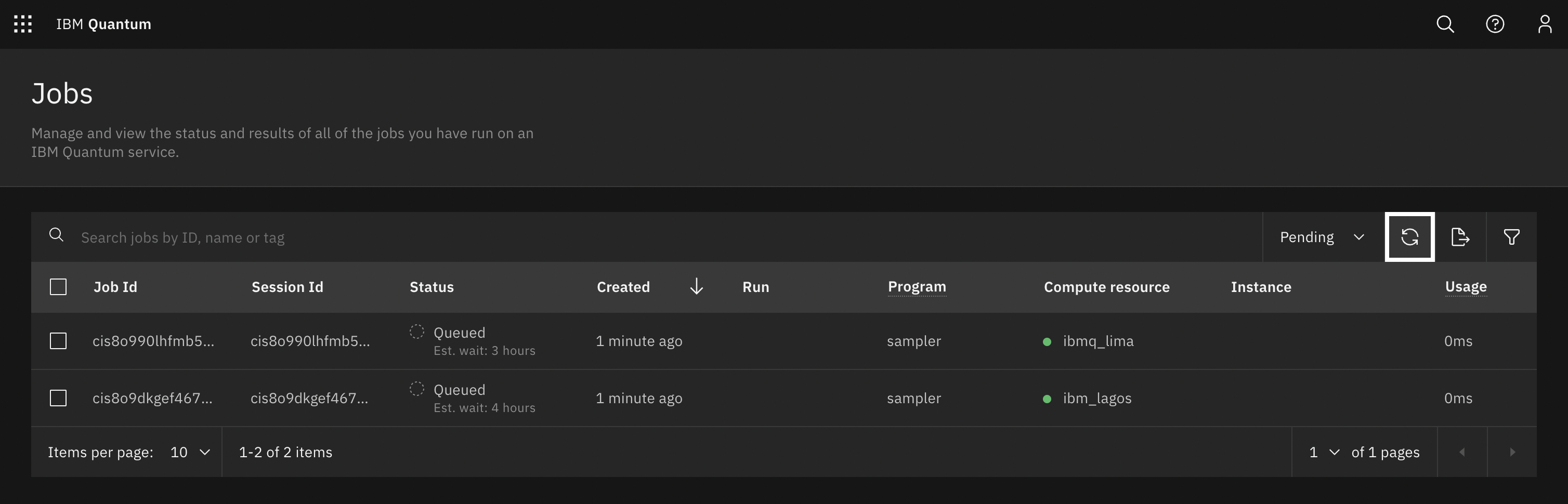The height and width of the screenshot is (504, 1568).
Task: Refresh the jobs list
Action: 1410,237
